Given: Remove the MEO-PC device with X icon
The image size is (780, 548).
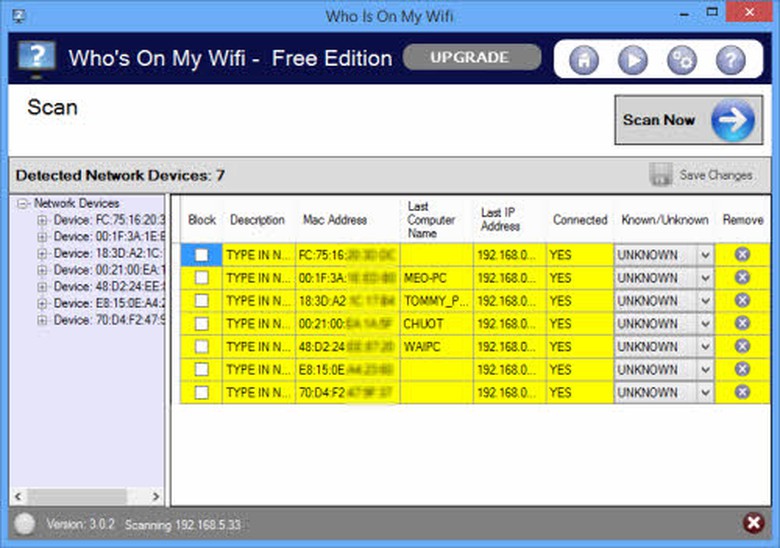Looking at the screenshot, I should coord(742,277).
